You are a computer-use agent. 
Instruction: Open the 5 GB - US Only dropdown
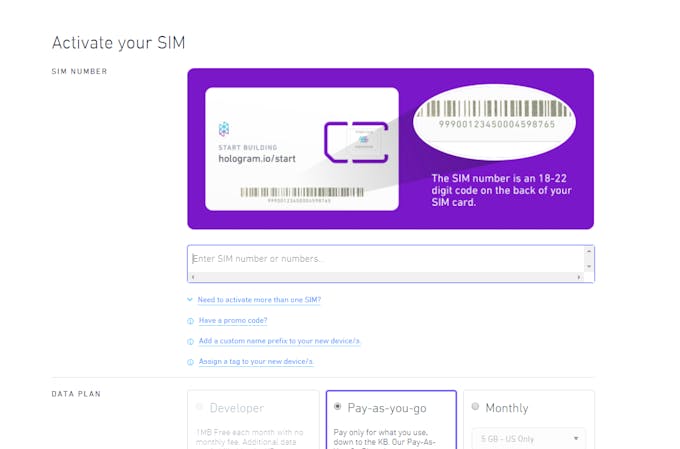[x=529, y=439]
